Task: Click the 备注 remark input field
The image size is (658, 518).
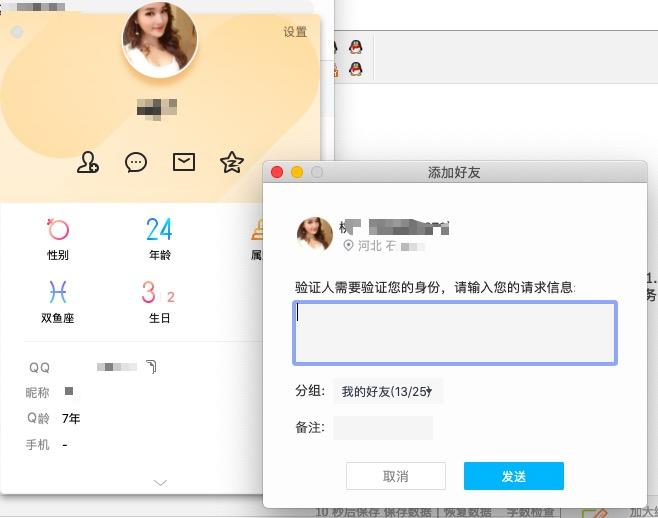Action: pyautogui.click(x=383, y=428)
